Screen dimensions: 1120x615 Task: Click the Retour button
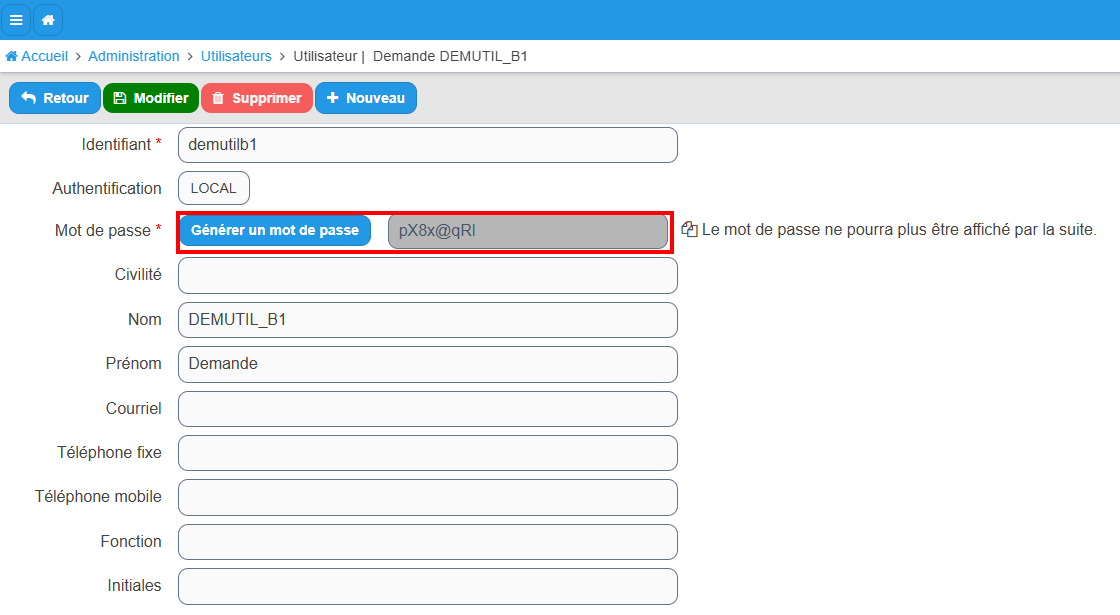(x=55, y=98)
